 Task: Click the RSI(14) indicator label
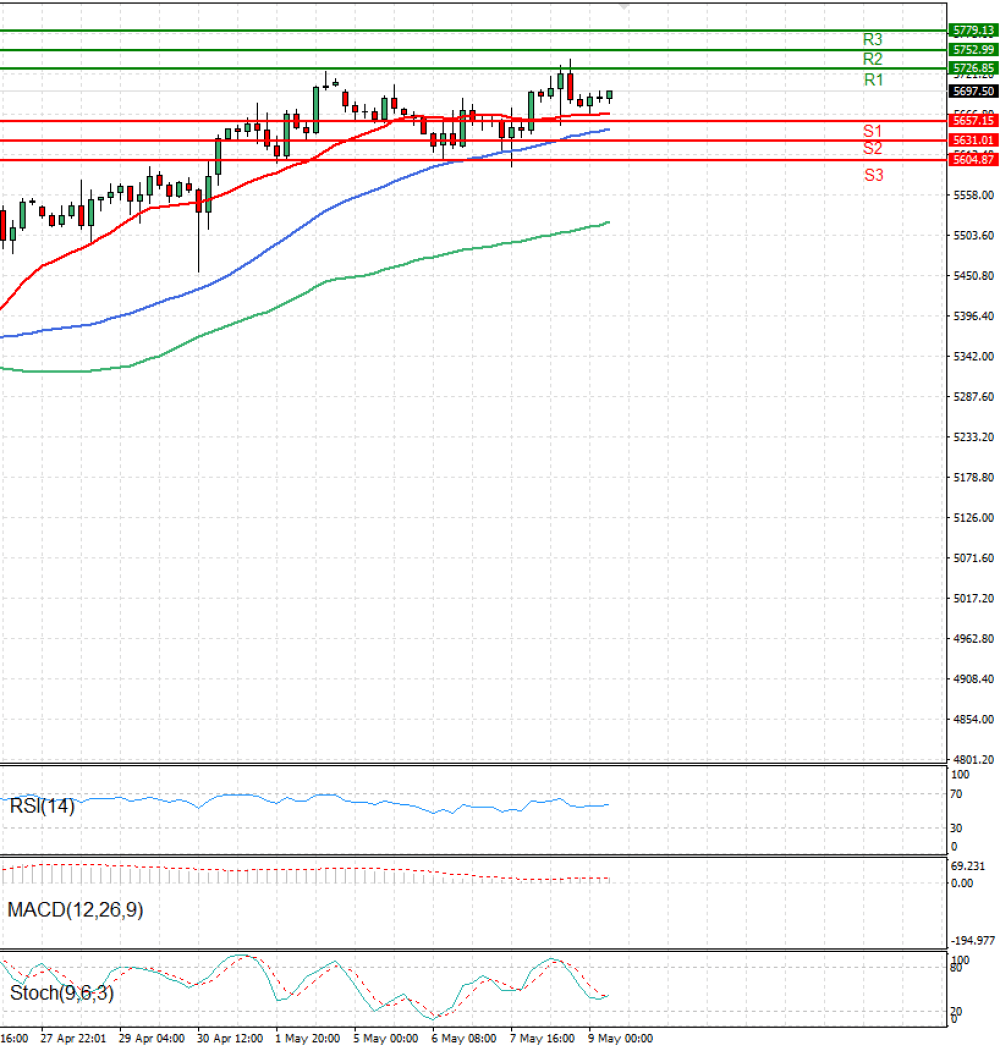(x=42, y=806)
